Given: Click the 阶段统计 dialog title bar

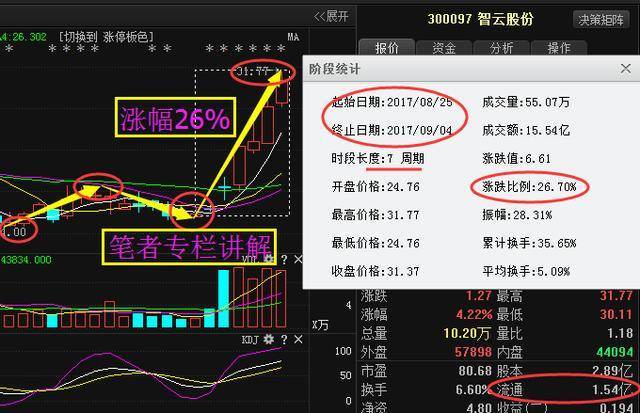Looking at the screenshot, I should [x=471, y=69].
